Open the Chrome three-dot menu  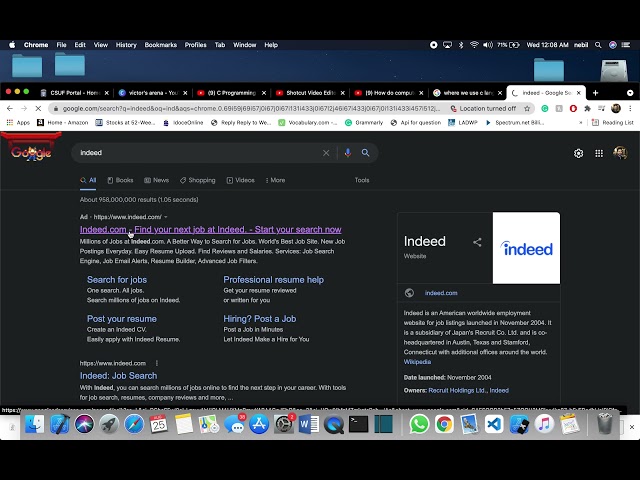[630, 109]
